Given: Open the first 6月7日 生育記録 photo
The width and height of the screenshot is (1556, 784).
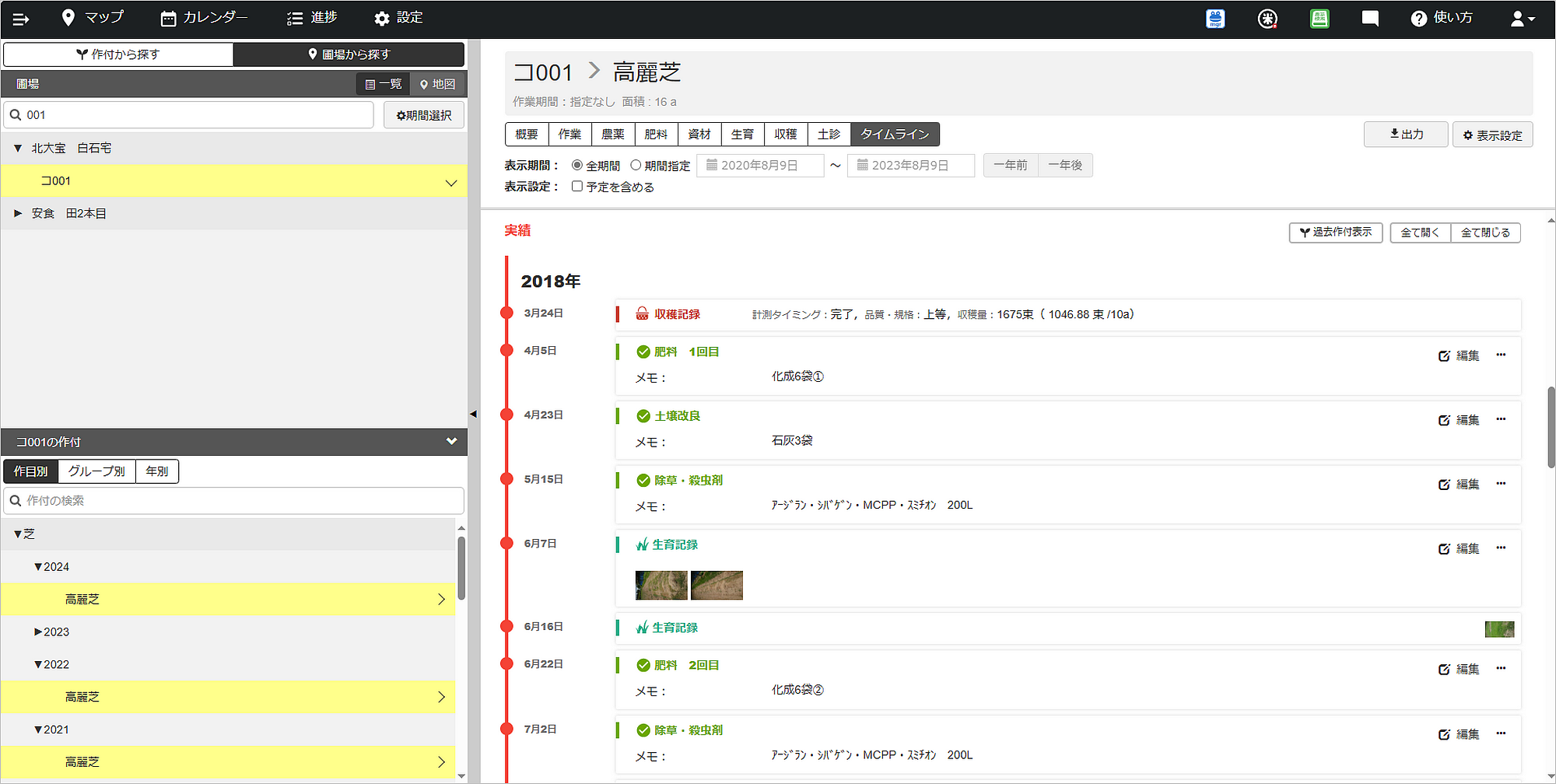Looking at the screenshot, I should pos(661,585).
